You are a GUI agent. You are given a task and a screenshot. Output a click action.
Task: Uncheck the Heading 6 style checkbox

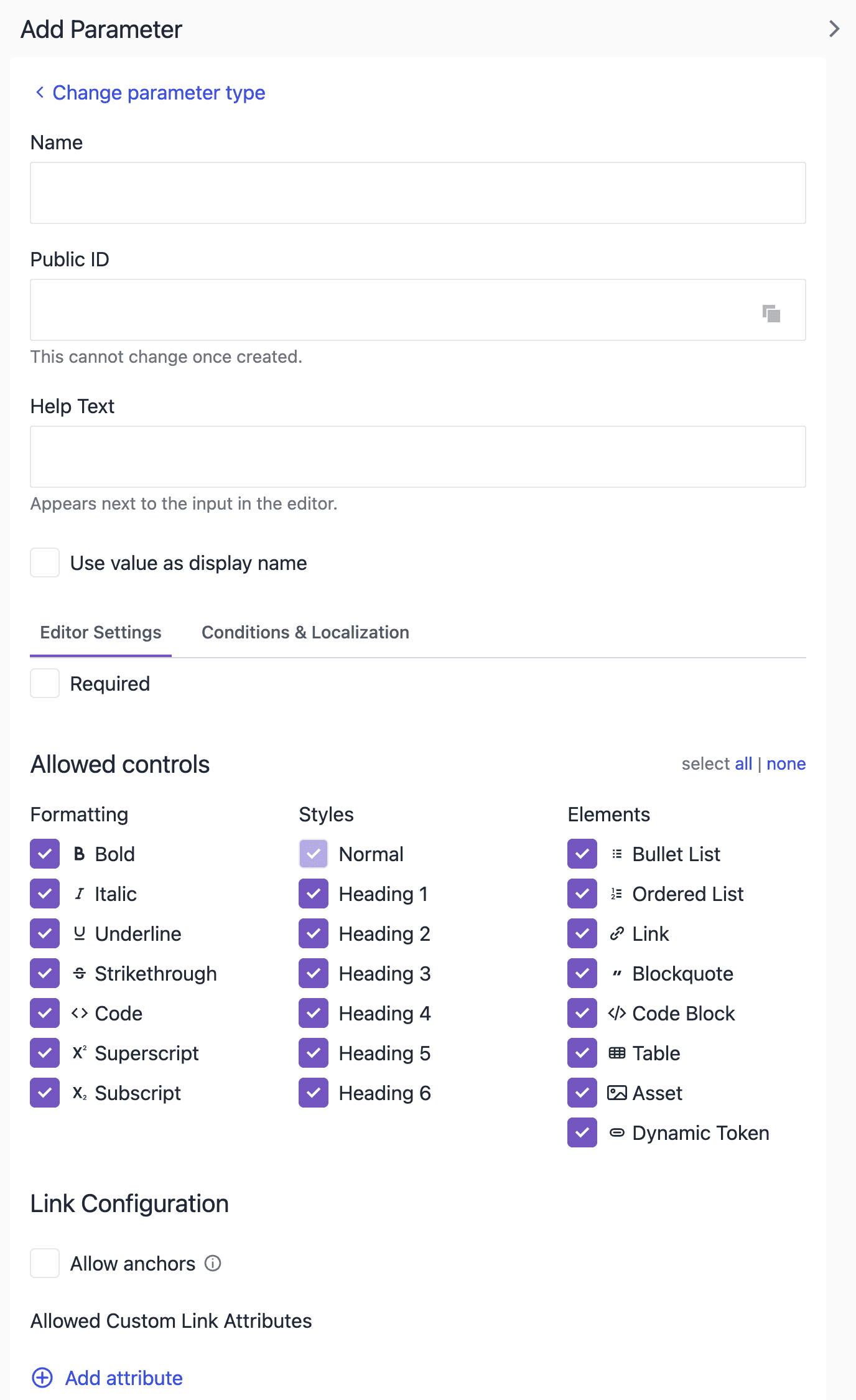tap(314, 1093)
